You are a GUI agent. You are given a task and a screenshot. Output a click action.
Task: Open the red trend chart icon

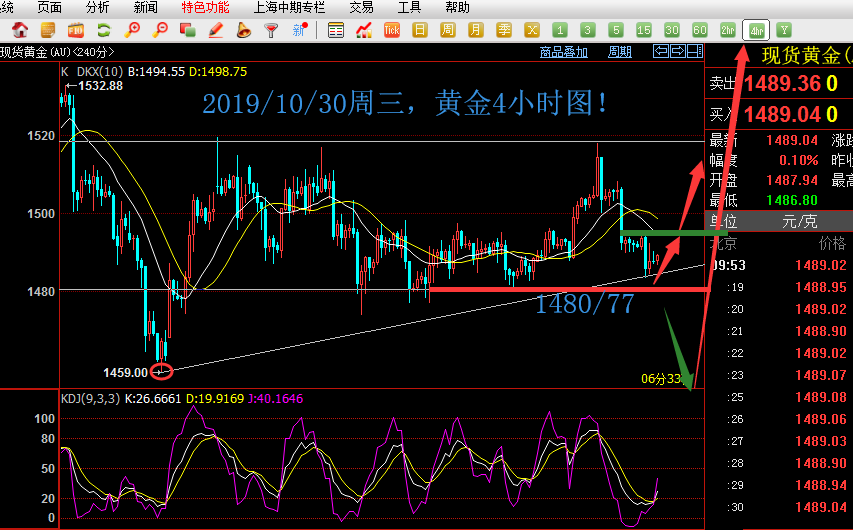tap(363, 30)
